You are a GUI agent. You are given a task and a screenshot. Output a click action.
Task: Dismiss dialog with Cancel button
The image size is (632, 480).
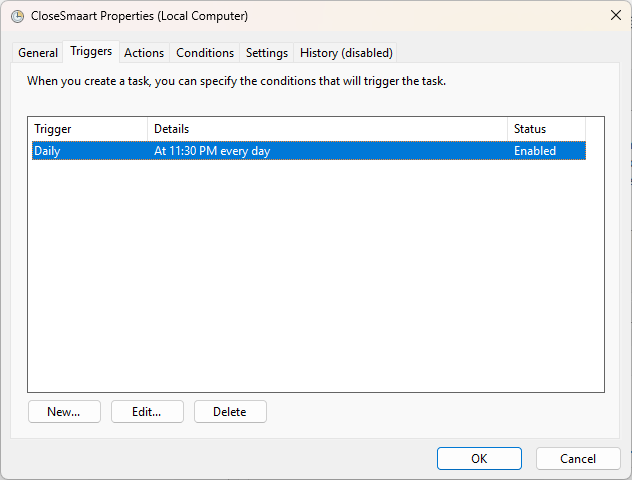coord(578,459)
